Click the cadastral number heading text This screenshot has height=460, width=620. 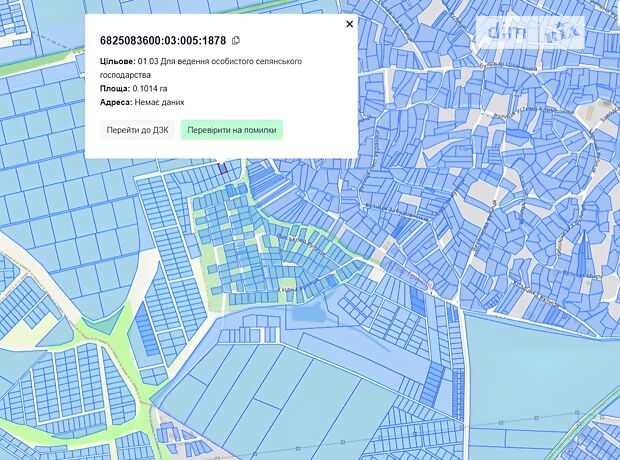[163, 41]
